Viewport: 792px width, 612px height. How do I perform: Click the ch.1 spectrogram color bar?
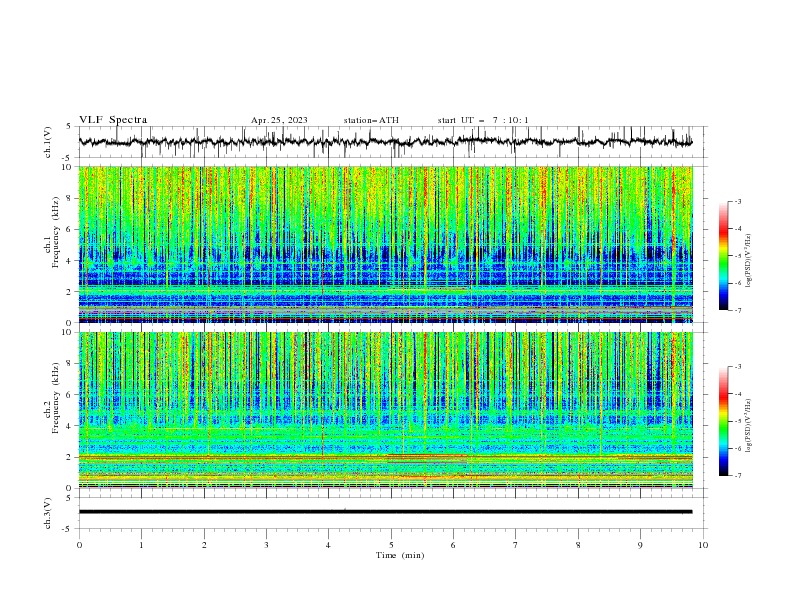click(724, 256)
